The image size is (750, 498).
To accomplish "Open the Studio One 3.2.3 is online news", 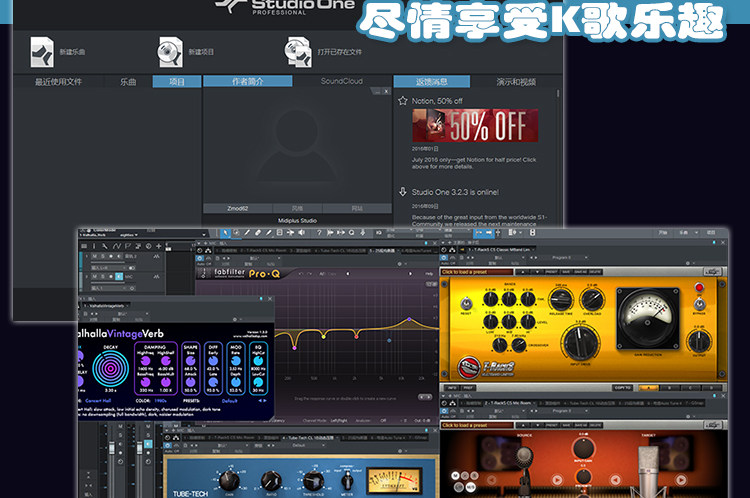I will tap(455, 192).
